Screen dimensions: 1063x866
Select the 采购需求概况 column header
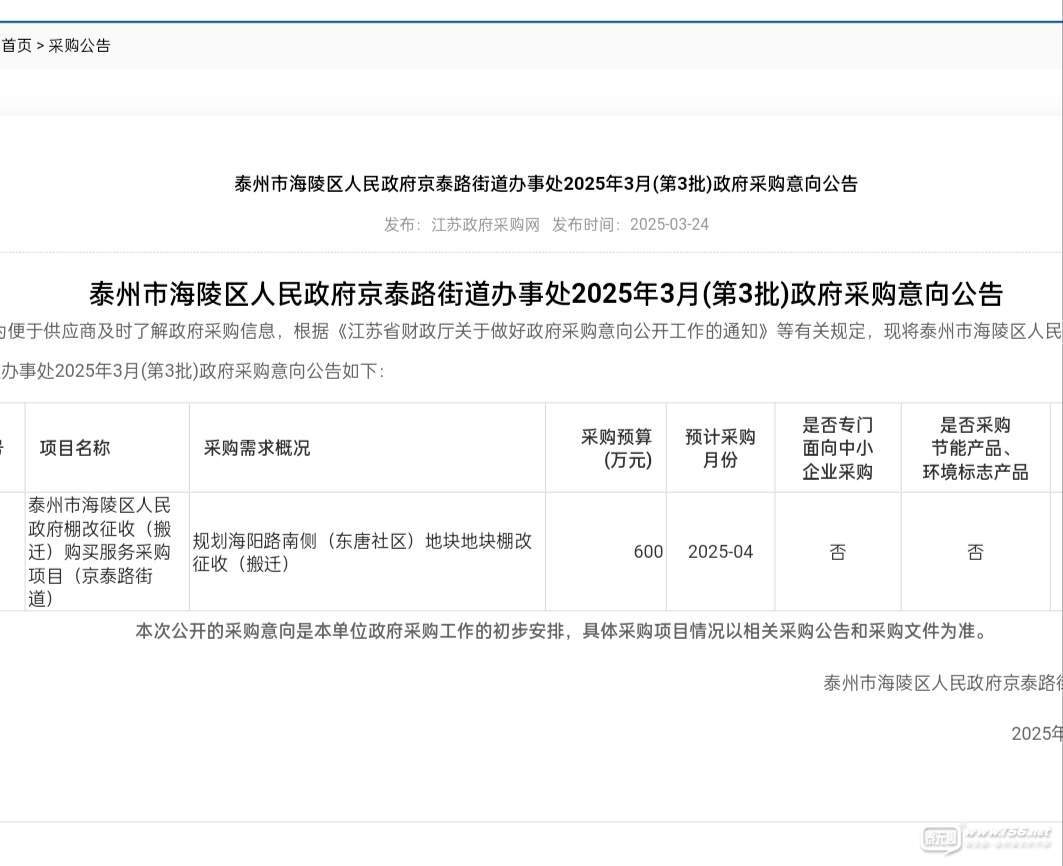click(x=257, y=448)
